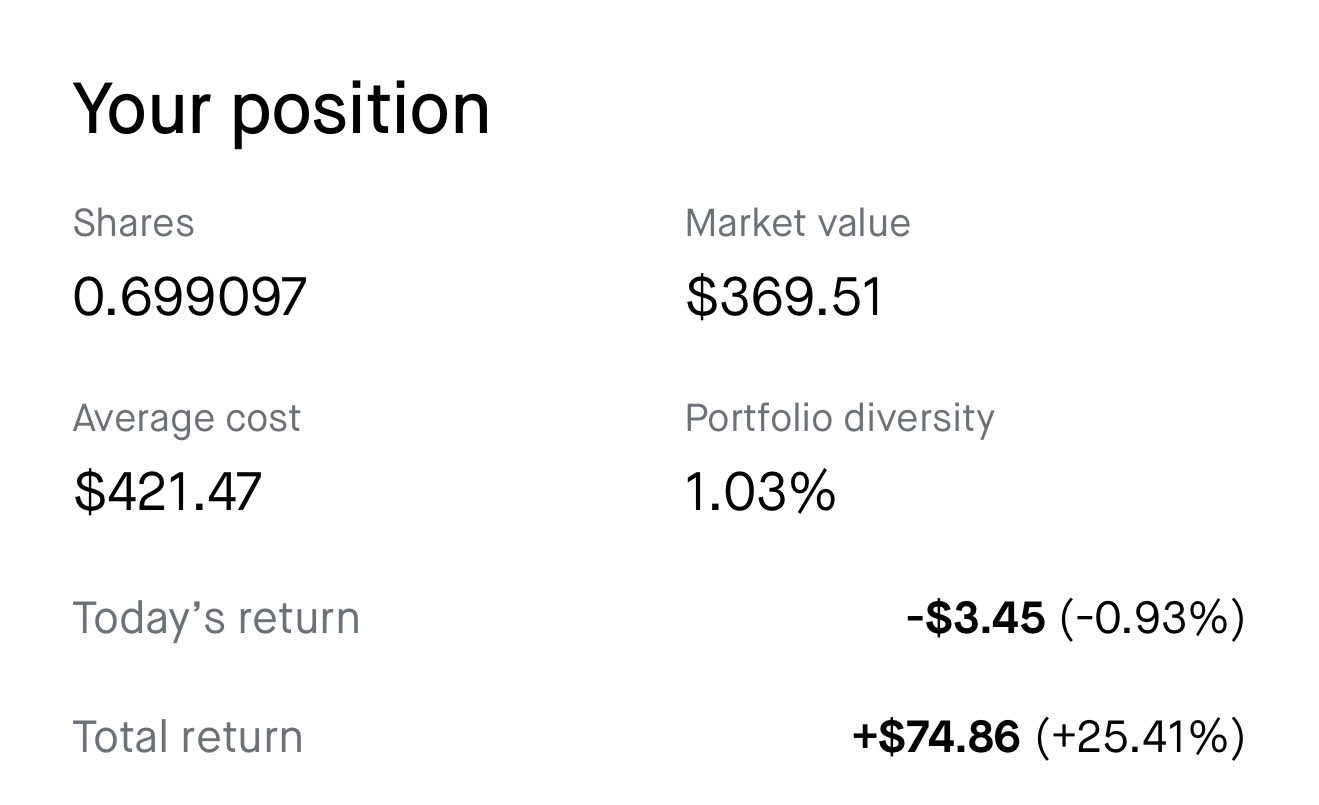Screen dimensions: 1319x805
Task: Open the Today's return row
Action: point(659,618)
